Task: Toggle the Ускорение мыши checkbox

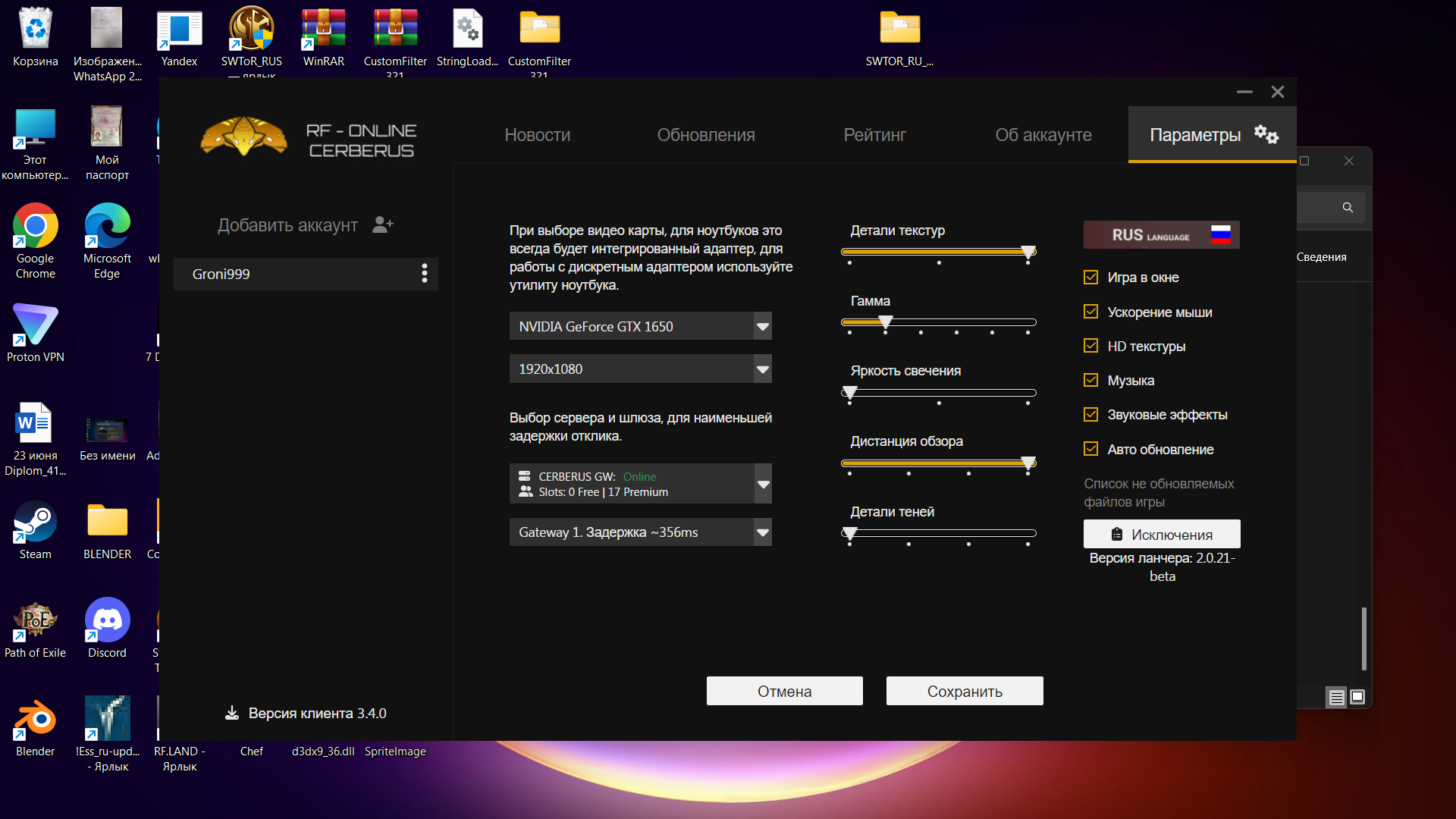Action: click(x=1090, y=312)
